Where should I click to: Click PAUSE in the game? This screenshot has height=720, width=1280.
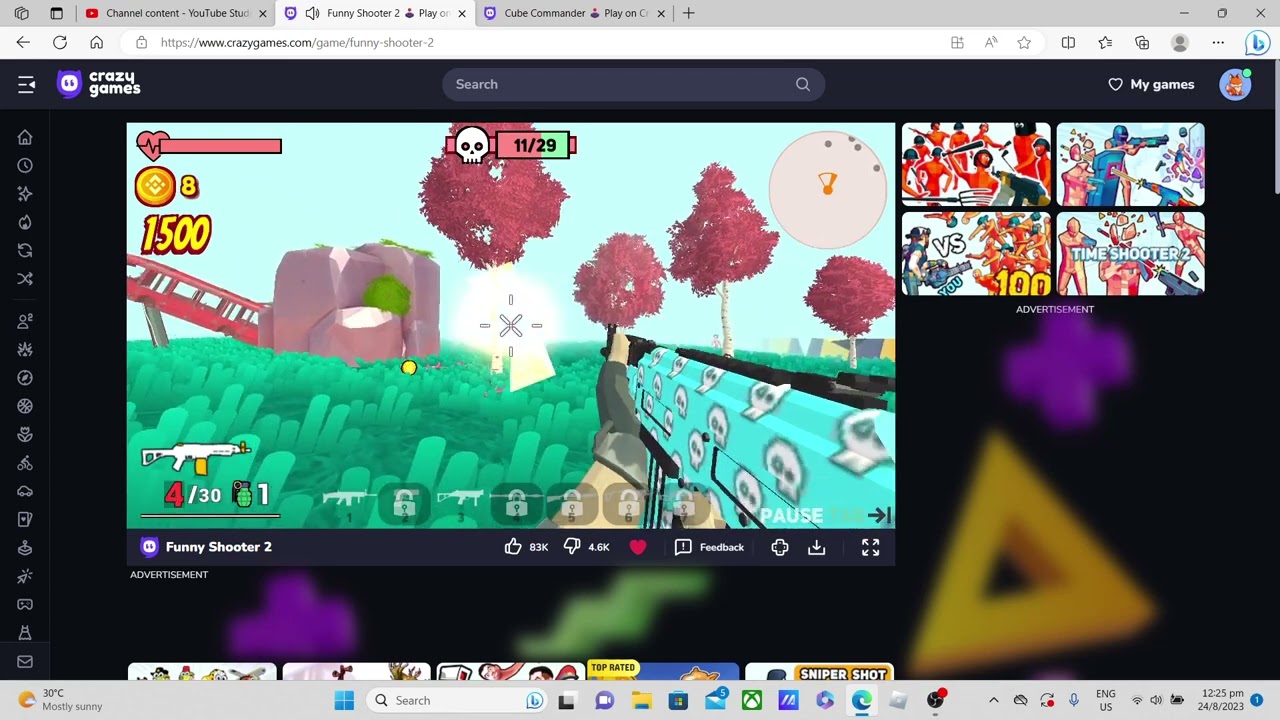tap(792, 516)
